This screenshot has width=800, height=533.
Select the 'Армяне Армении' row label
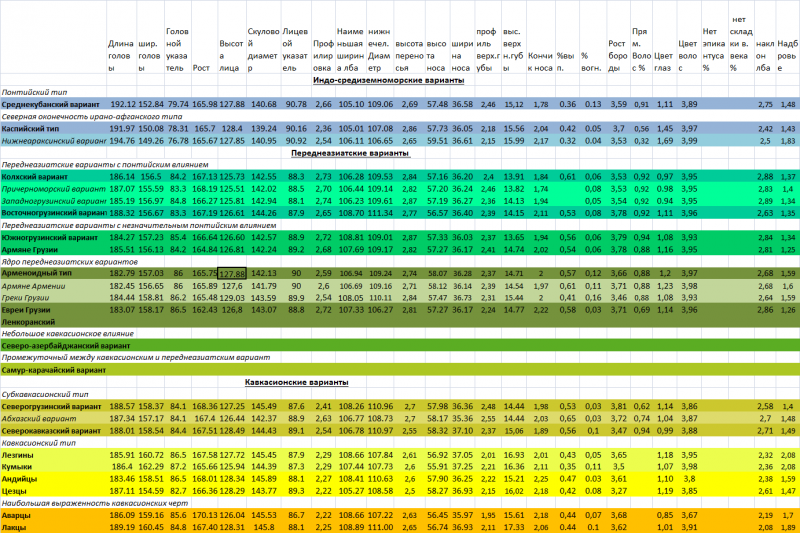(34, 286)
